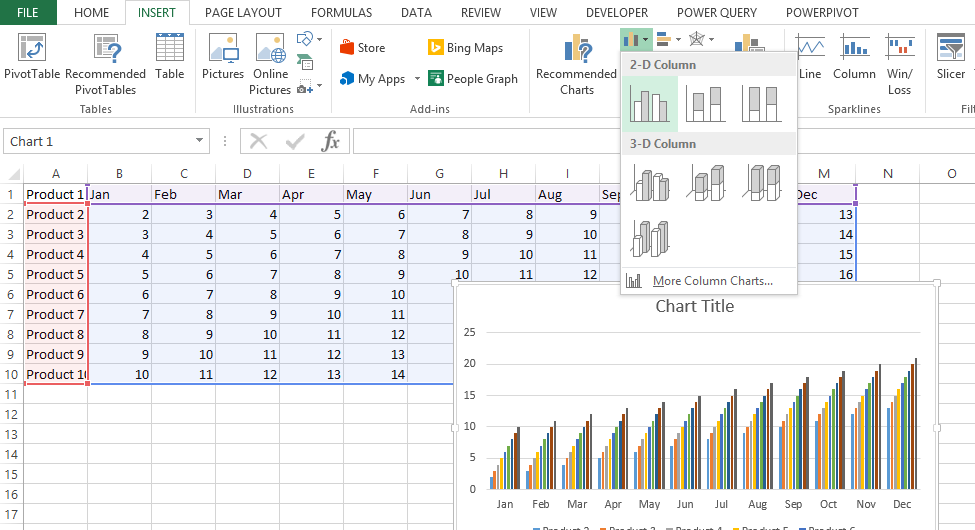This screenshot has height=530, width=975.
Task: Insert a PivotTable
Action: (x=32, y=57)
